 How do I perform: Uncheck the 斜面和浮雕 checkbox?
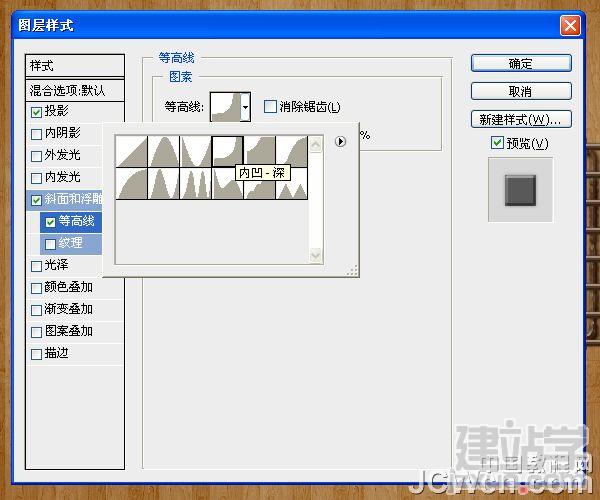point(36,200)
